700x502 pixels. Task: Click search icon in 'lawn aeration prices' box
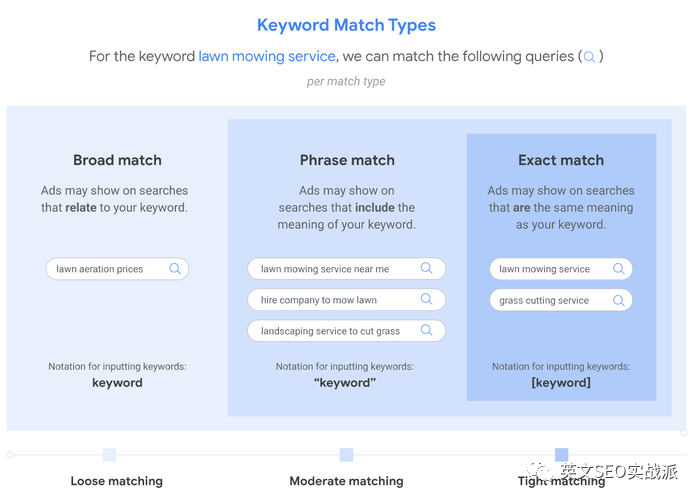click(x=175, y=268)
